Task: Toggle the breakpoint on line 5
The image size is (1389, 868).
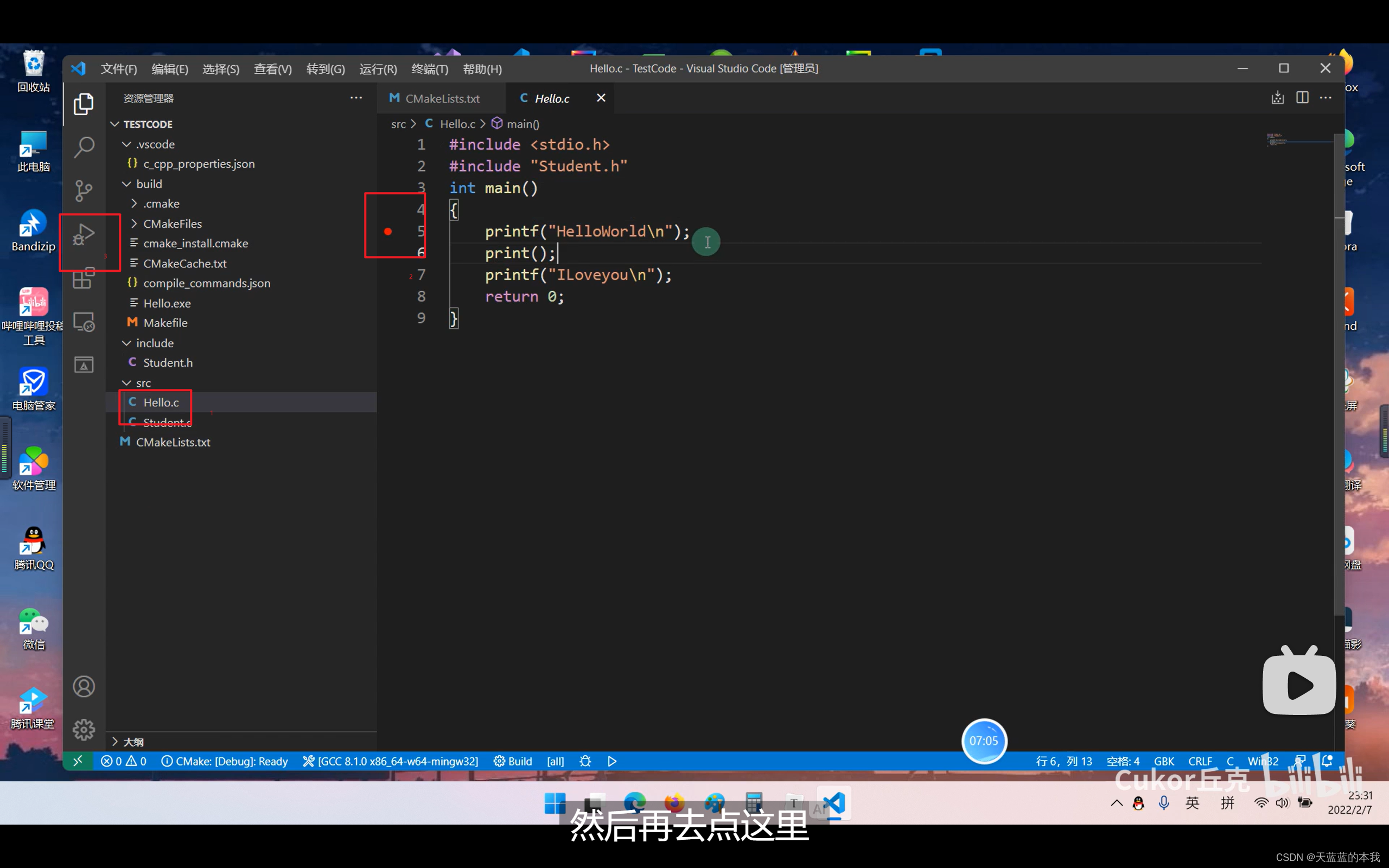Action: click(x=388, y=231)
